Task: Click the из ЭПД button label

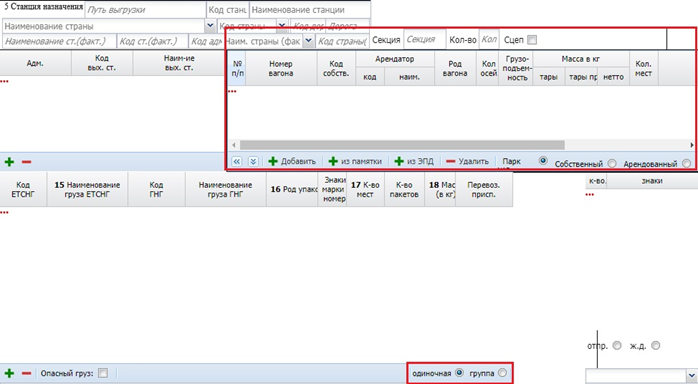Action: click(420, 162)
